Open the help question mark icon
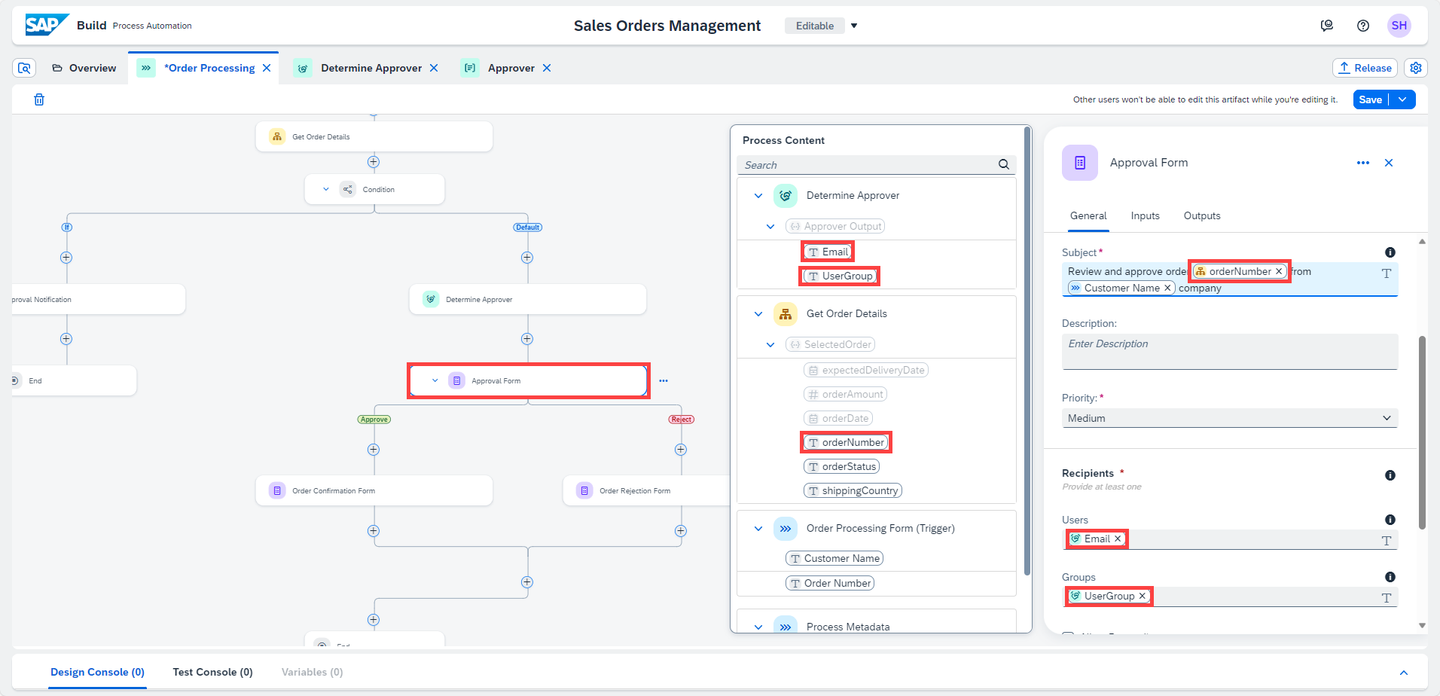Viewport: 1440px width, 696px height. pos(1363,26)
